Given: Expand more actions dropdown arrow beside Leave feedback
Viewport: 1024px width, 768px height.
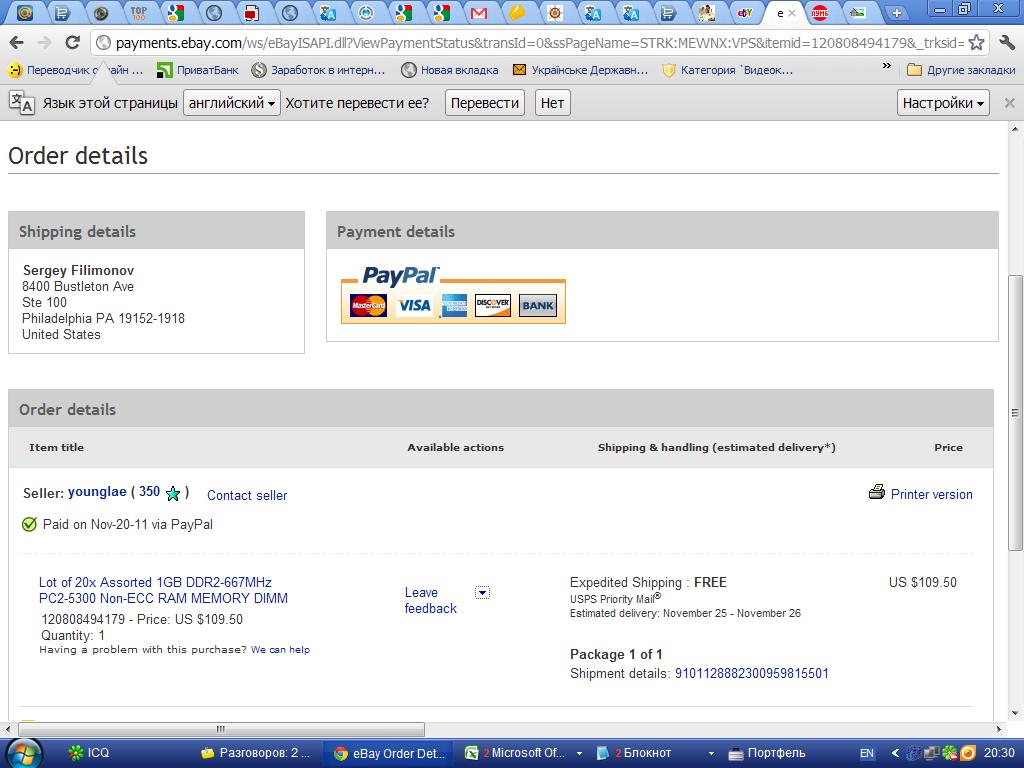Looking at the screenshot, I should (482, 592).
